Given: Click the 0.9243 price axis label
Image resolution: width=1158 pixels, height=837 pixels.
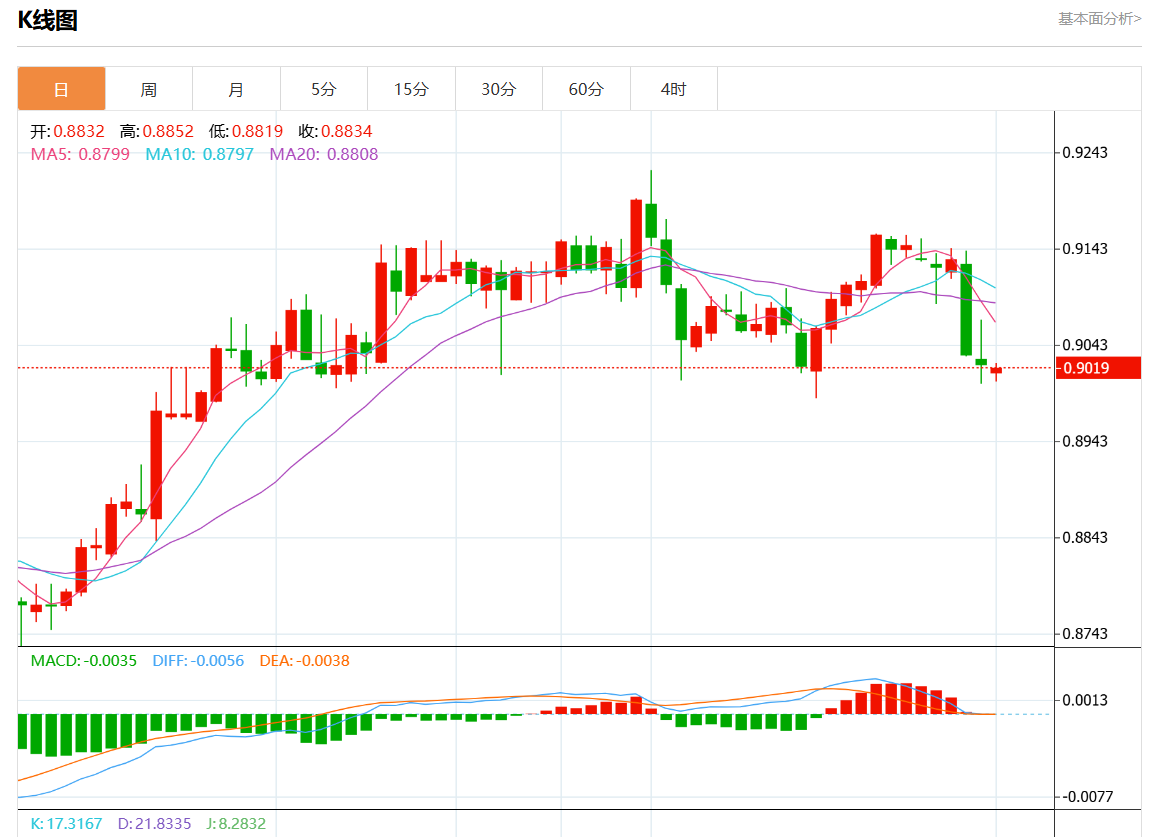Looking at the screenshot, I should 1085,153.
